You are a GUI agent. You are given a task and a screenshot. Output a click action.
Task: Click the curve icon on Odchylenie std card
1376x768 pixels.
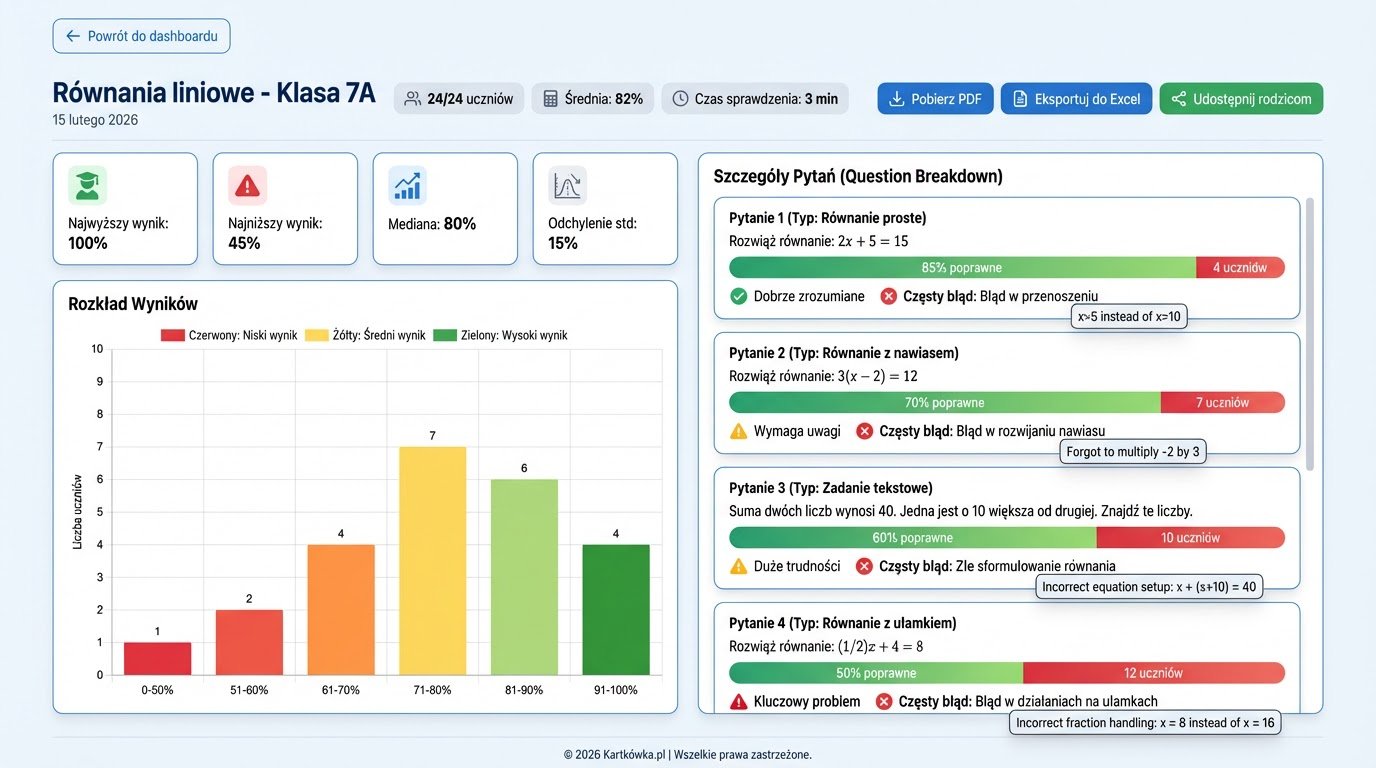[x=566, y=184]
